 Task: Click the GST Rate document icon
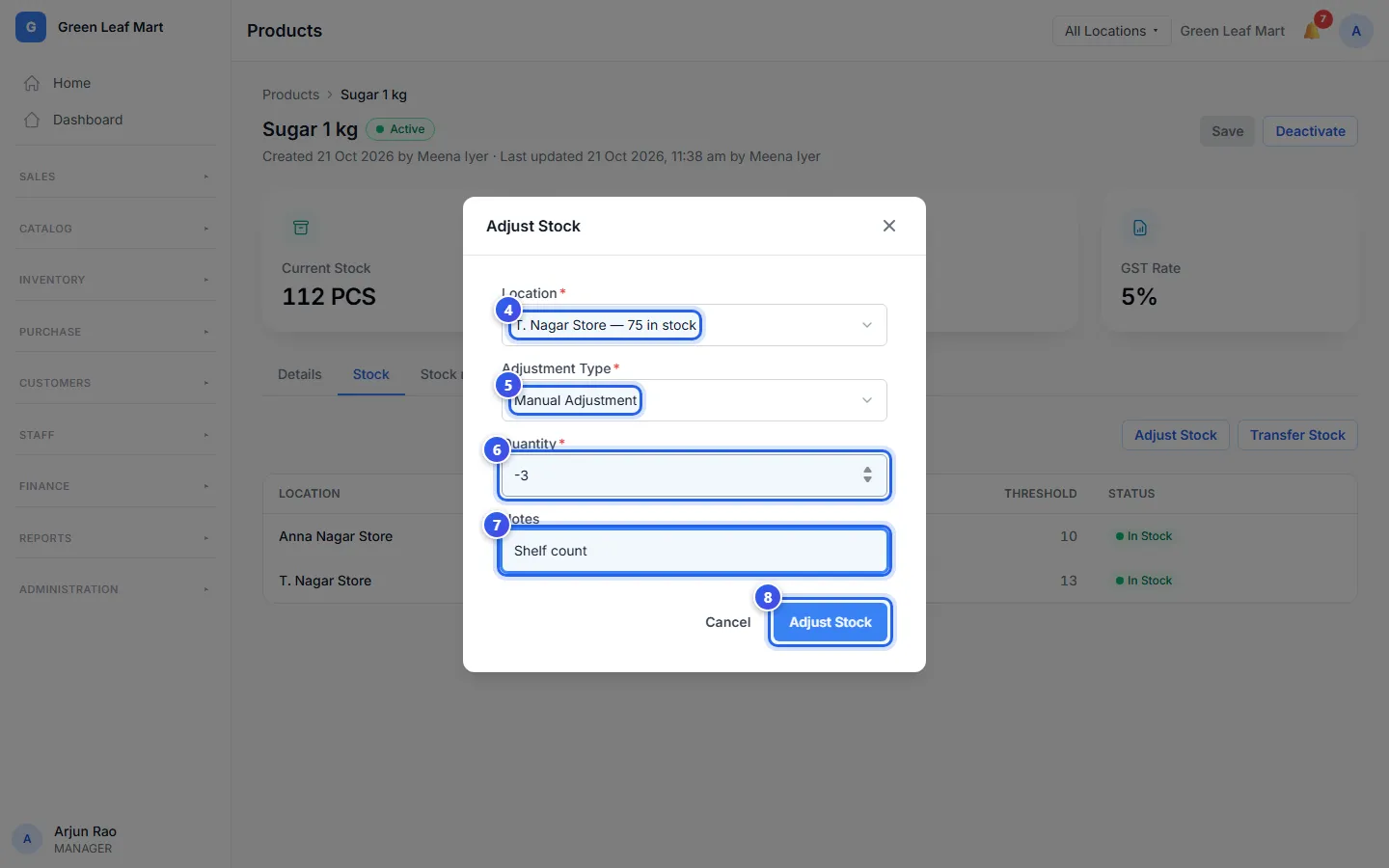(x=1140, y=228)
